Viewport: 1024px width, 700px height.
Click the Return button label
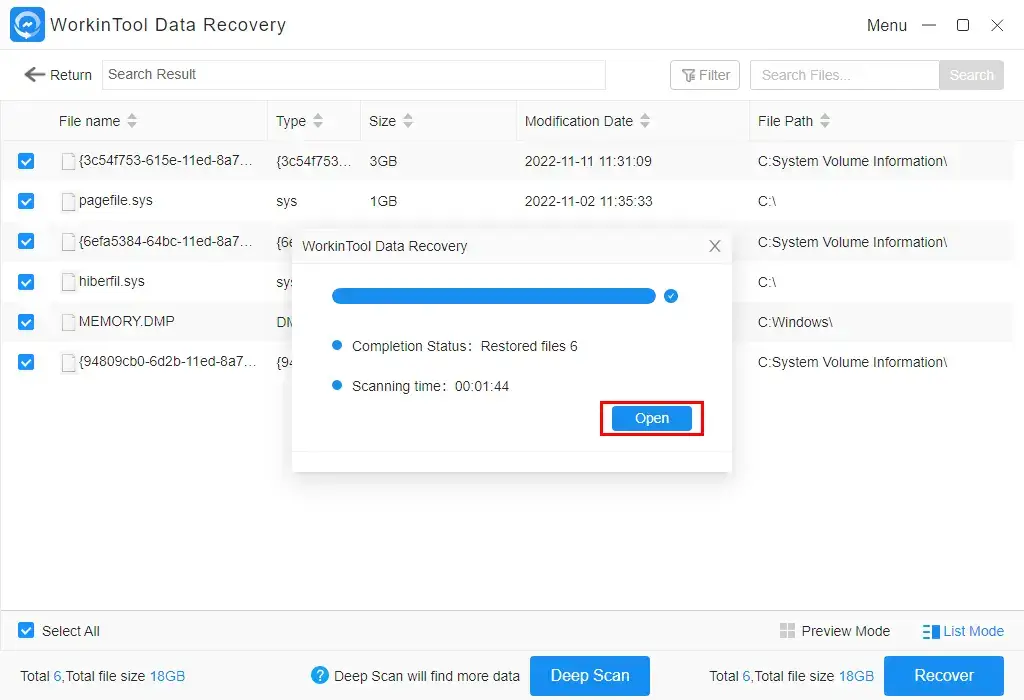(71, 75)
